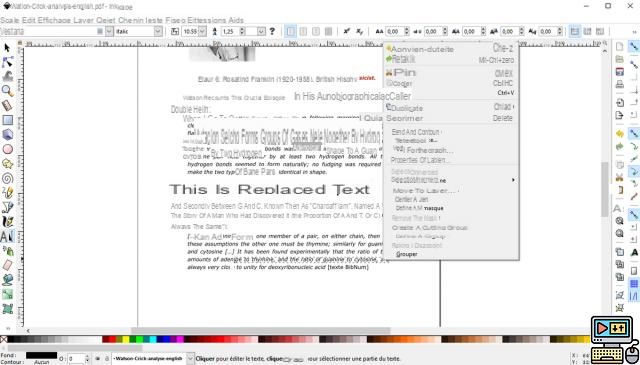This screenshot has height=365, width=640.
Task: Select the Spiral tool
Action: click(7, 178)
